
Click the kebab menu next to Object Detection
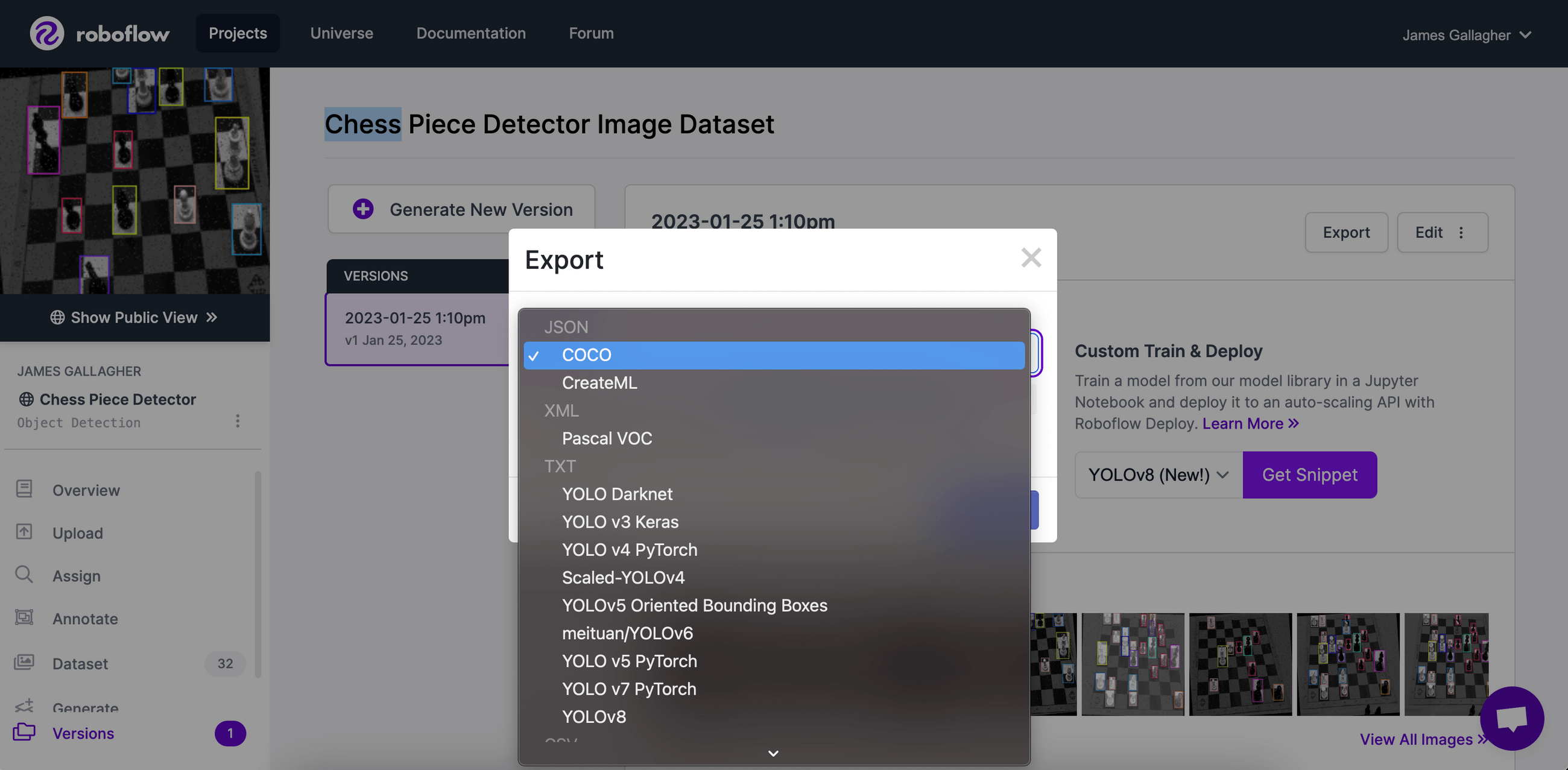[x=238, y=421]
